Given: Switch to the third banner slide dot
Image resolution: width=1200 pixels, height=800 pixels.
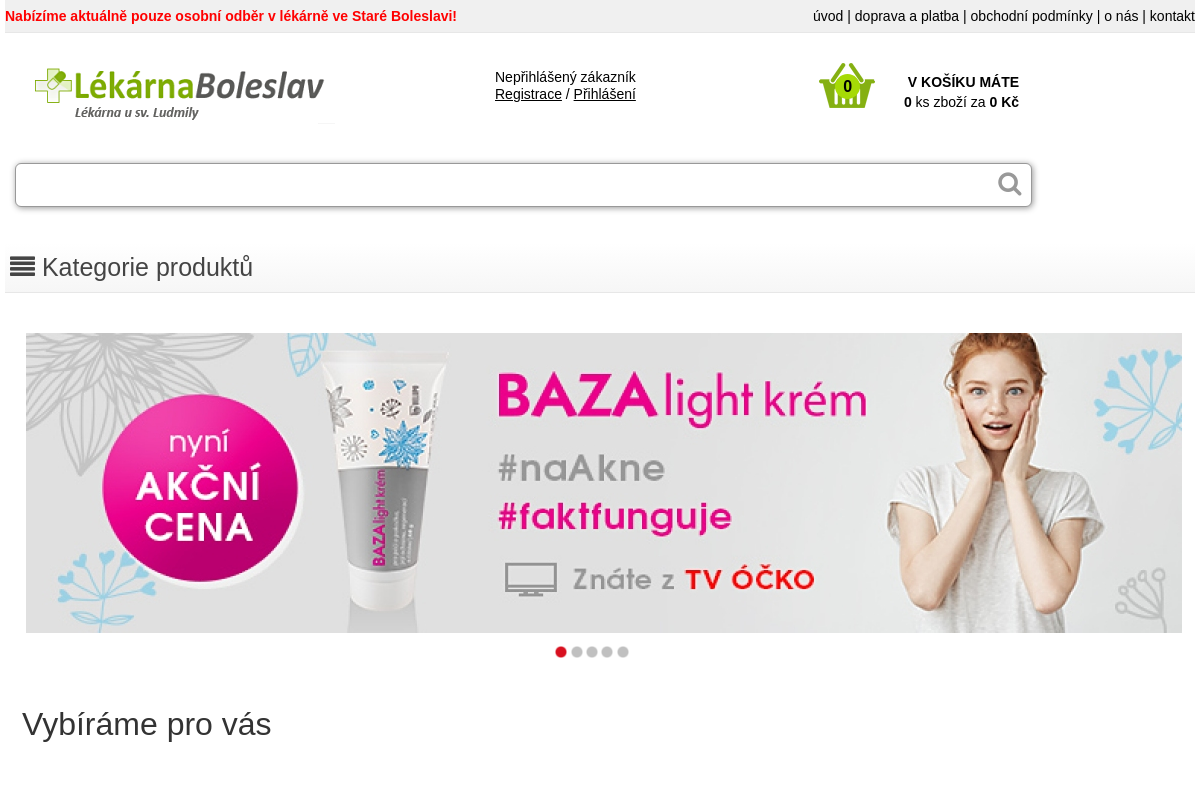Looking at the screenshot, I should click(592, 652).
